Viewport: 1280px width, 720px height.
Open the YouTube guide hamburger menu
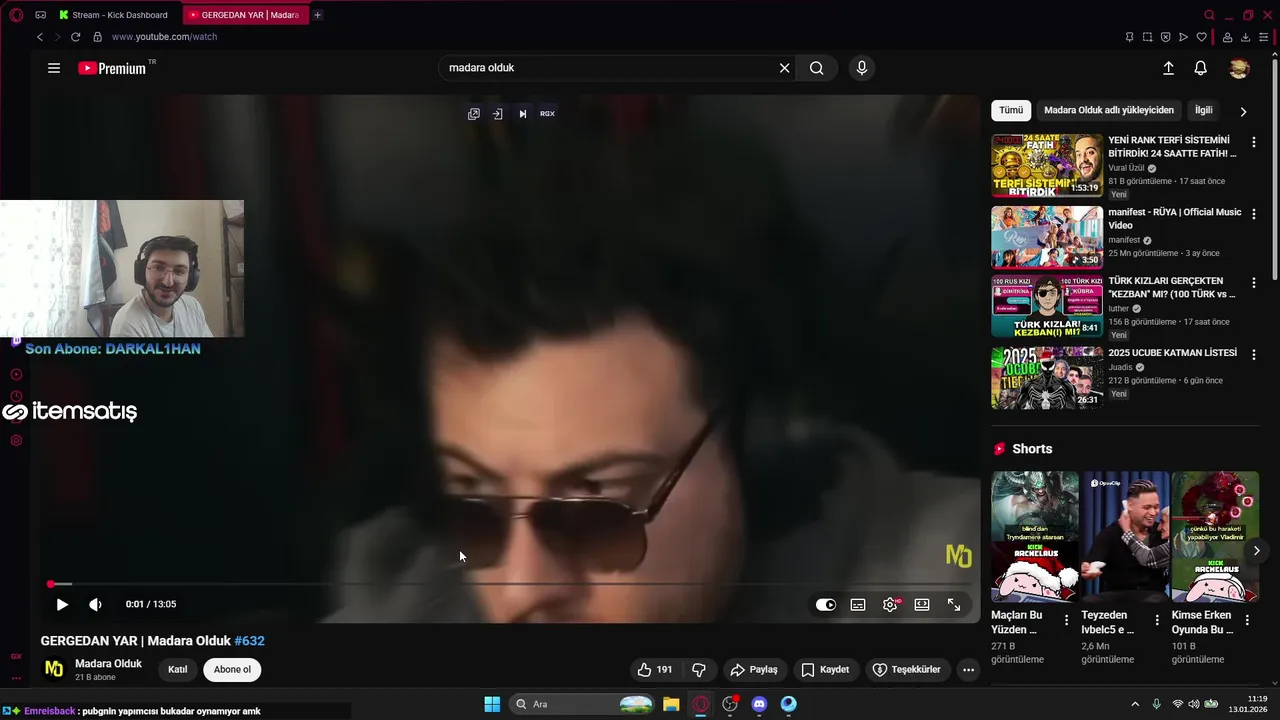pos(54,68)
